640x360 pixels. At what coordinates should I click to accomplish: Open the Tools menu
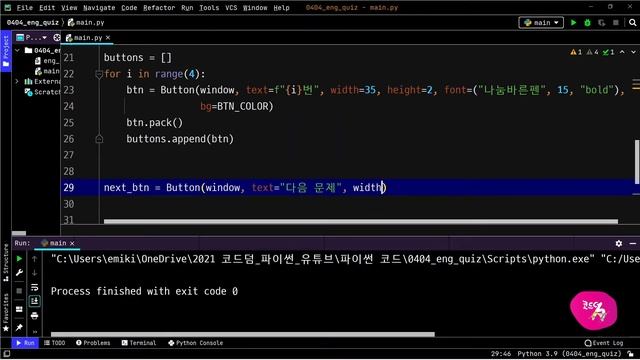pos(209,8)
